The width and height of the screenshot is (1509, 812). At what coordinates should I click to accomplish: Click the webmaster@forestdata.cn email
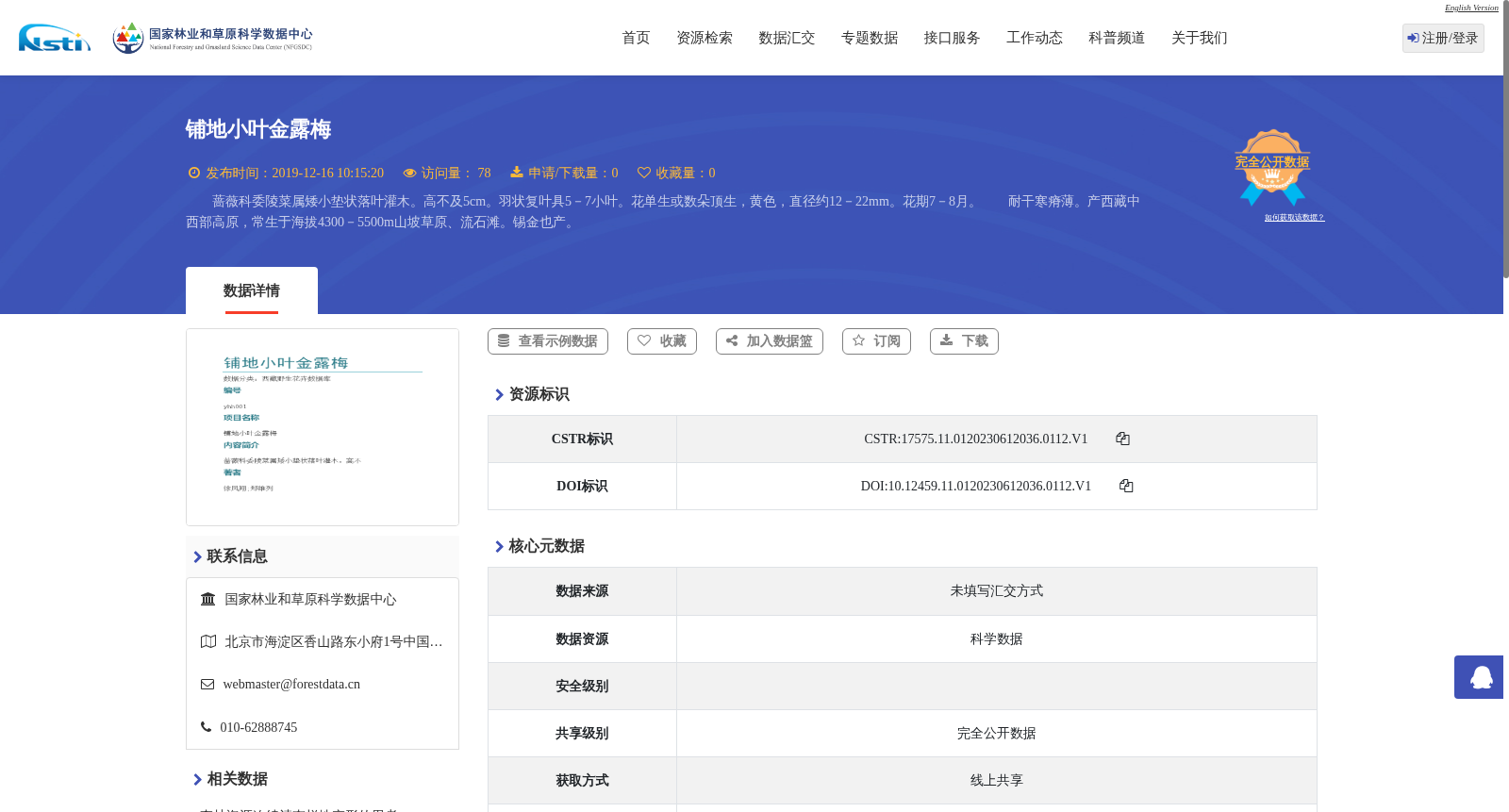click(291, 684)
